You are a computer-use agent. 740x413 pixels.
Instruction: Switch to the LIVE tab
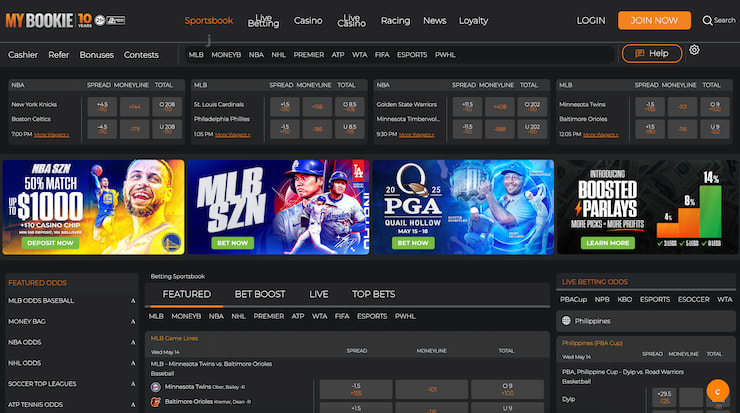coord(319,294)
